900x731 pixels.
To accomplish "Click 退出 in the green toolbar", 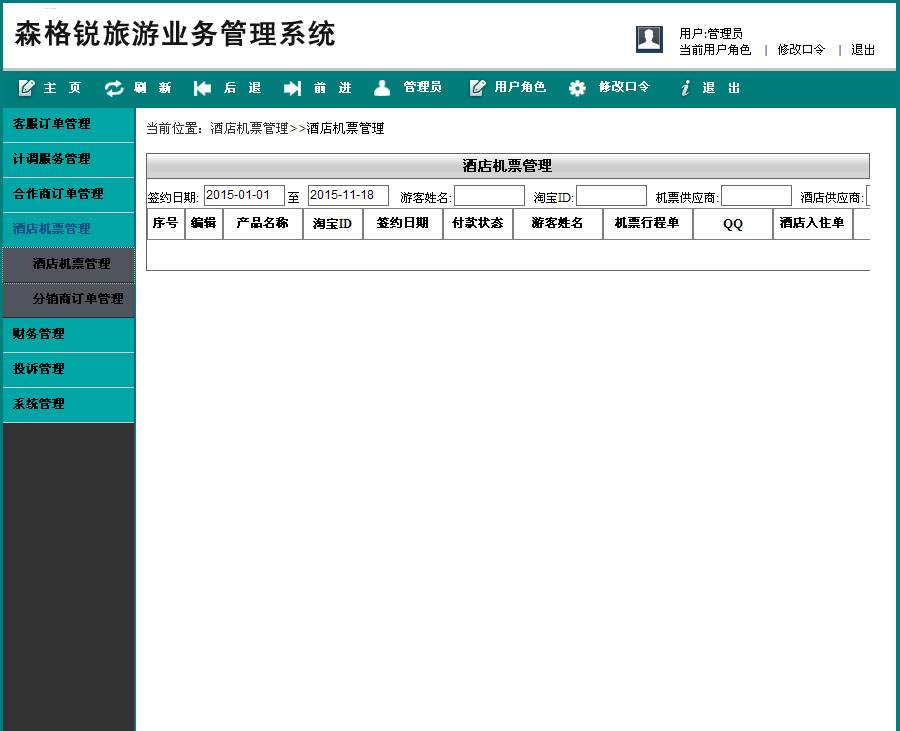I will (721, 88).
